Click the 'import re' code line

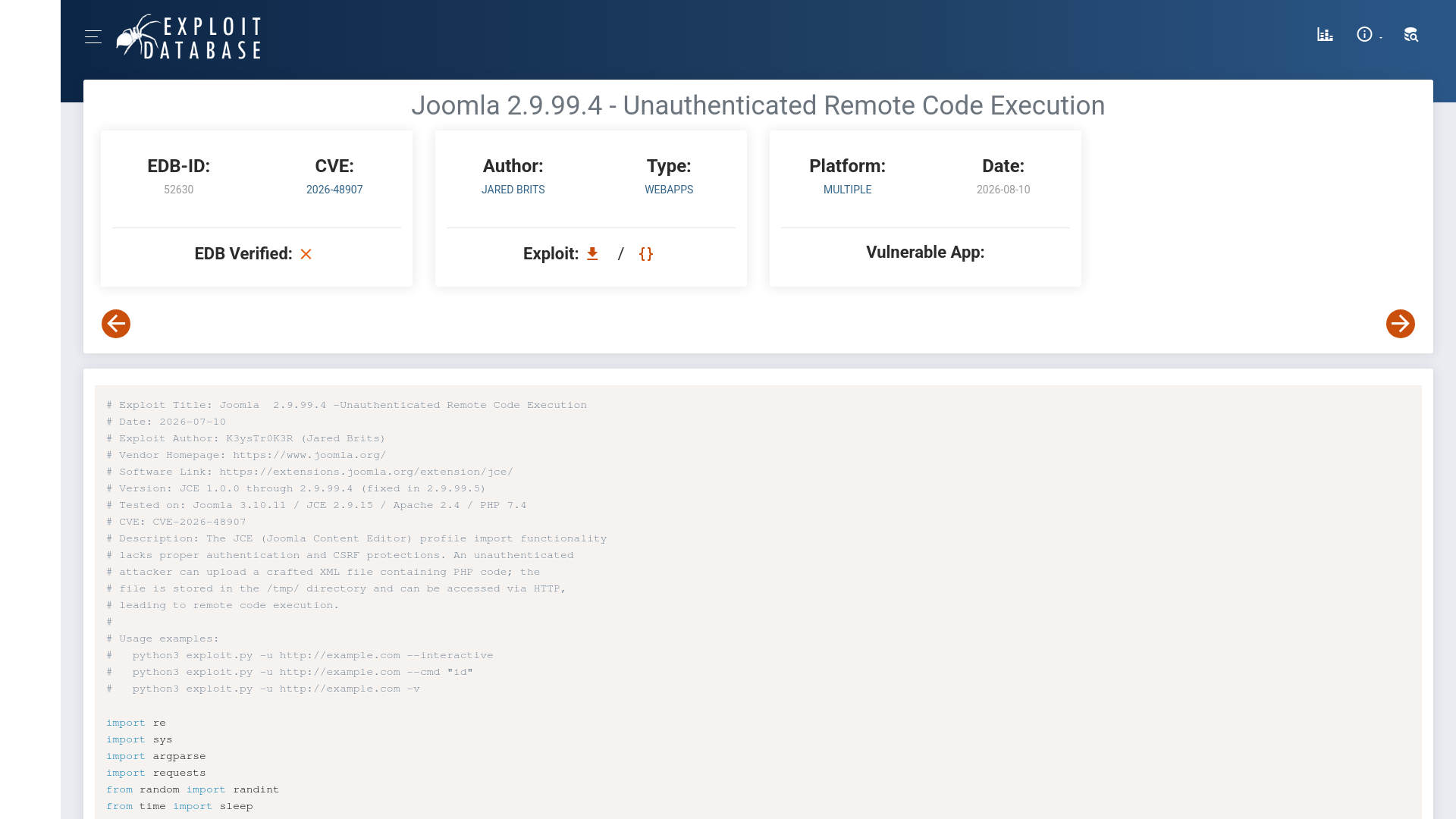pos(136,723)
